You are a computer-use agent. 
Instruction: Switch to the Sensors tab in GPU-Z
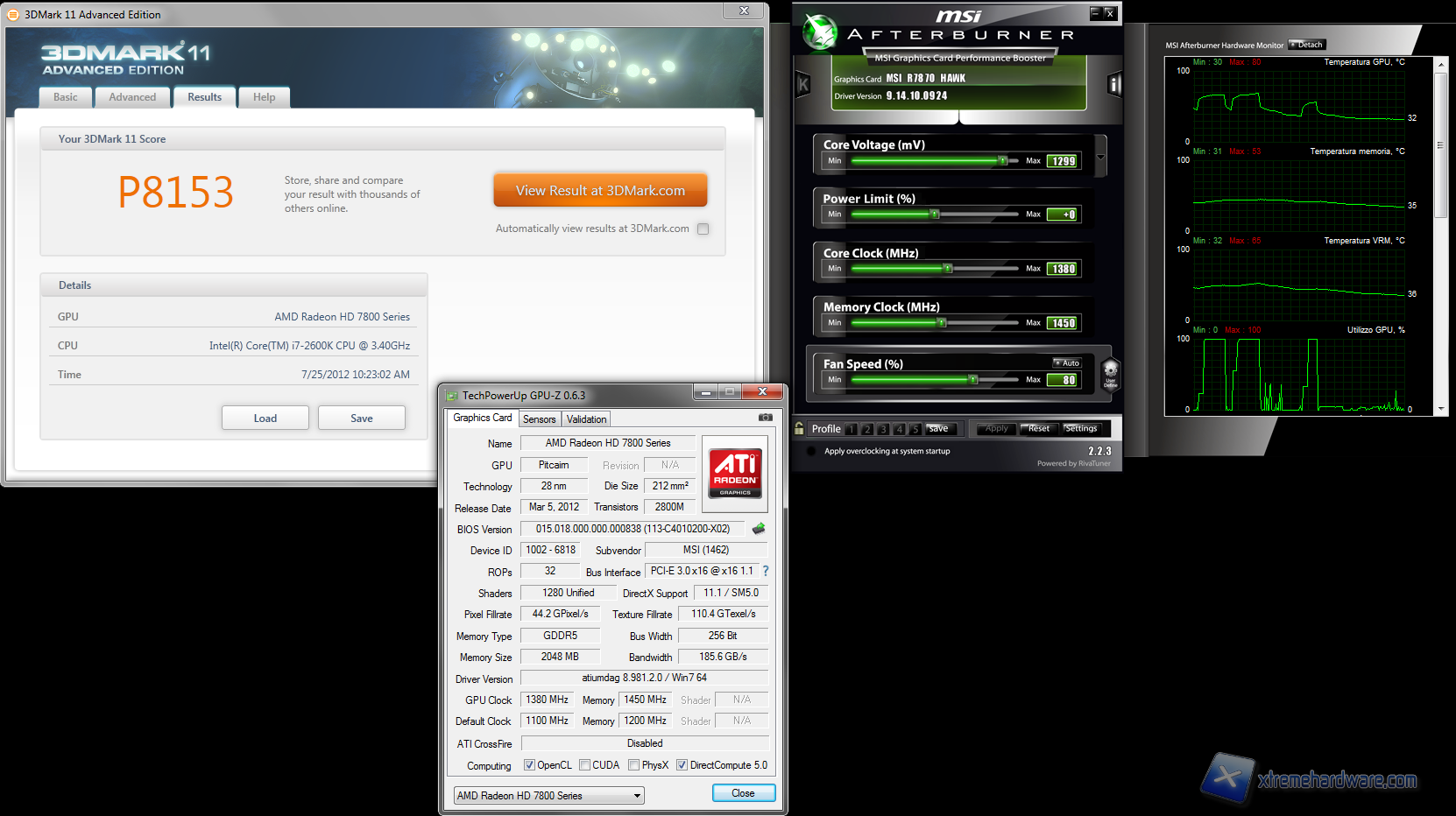[x=540, y=419]
